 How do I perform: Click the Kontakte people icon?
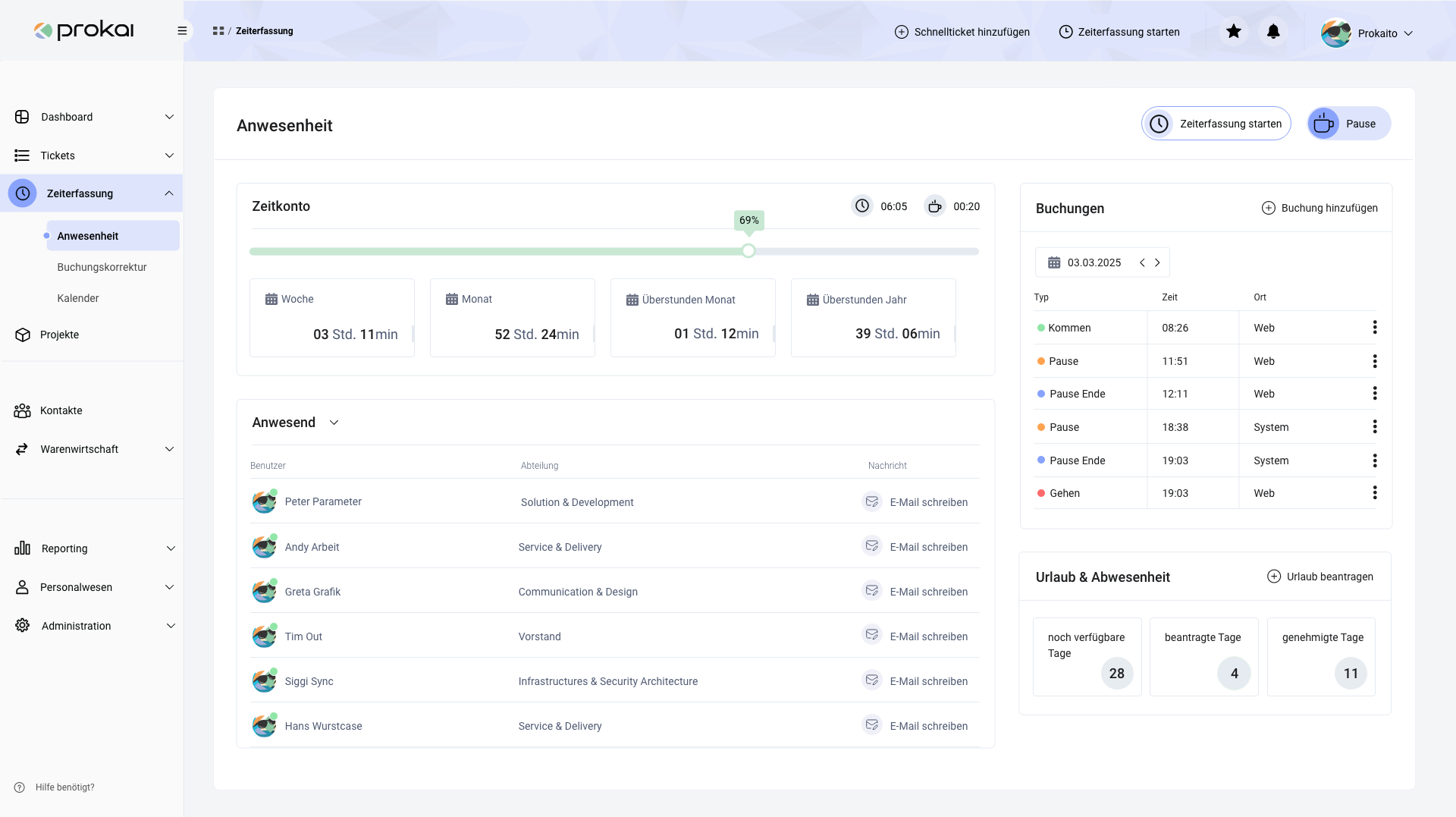pyautogui.click(x=22, y=410)
